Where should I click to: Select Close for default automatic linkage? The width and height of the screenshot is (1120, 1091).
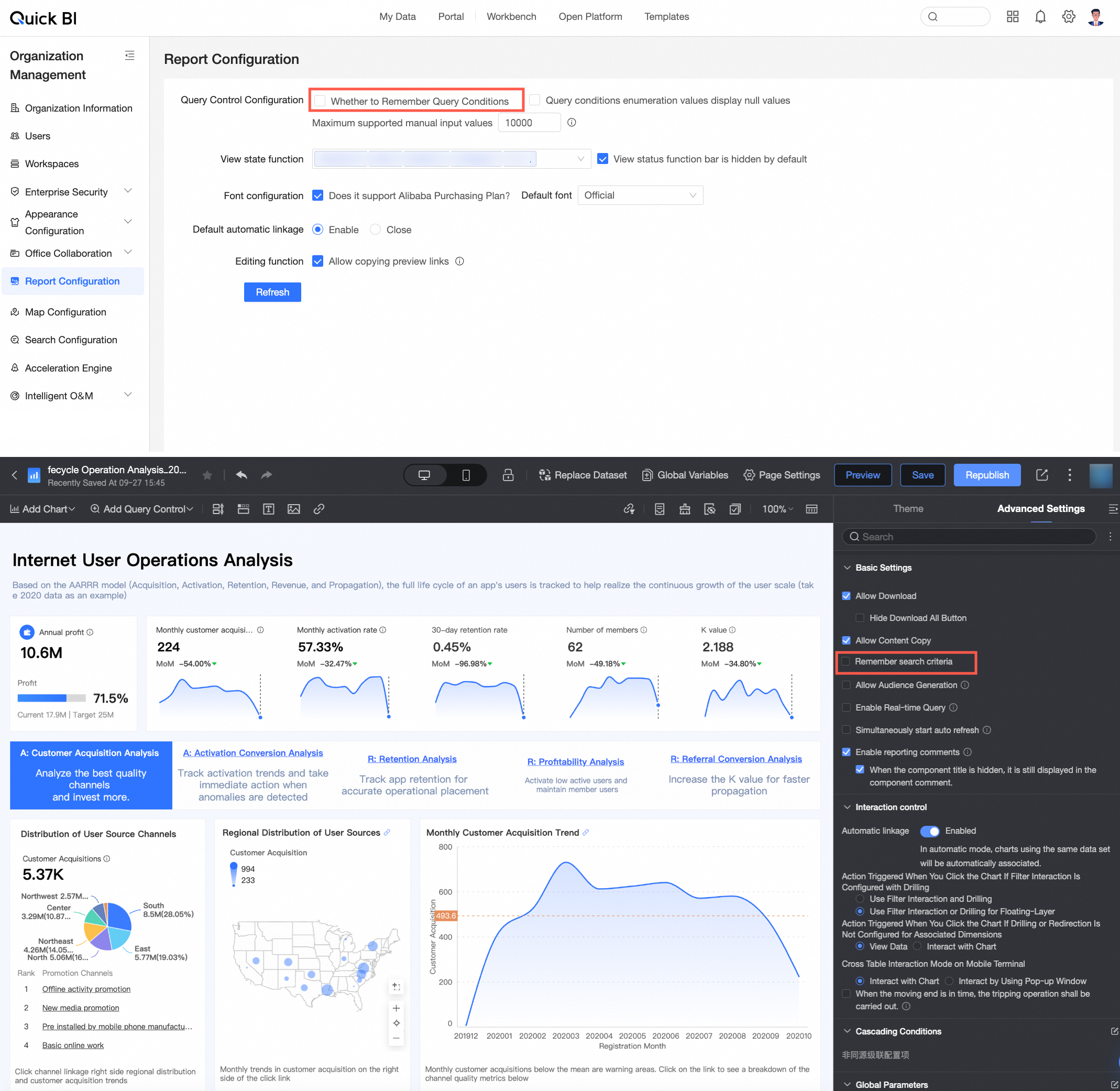click(375, 230)
